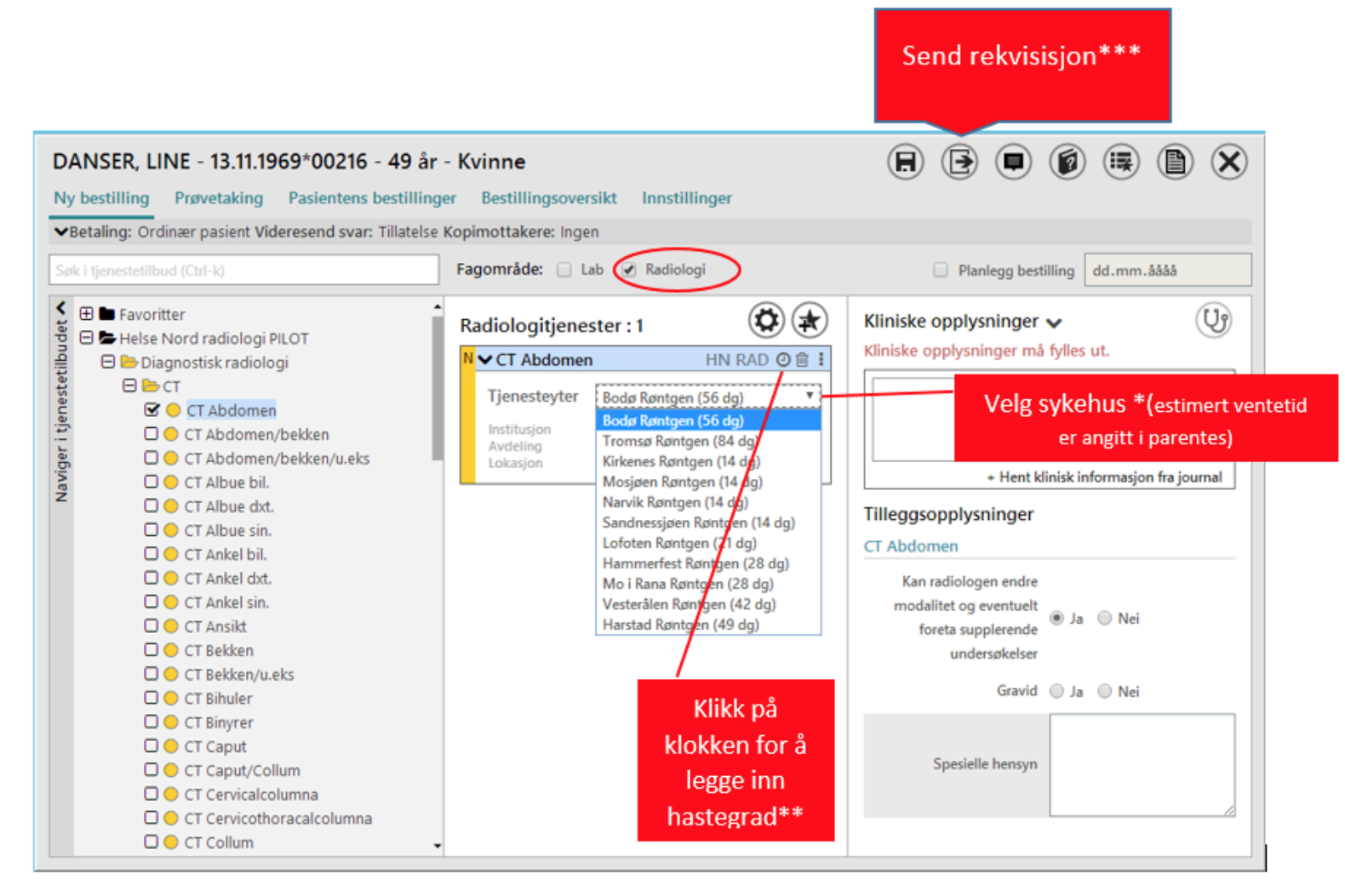
Task: Choose Lofoten Røntgen option
Action: coord(708,543)
